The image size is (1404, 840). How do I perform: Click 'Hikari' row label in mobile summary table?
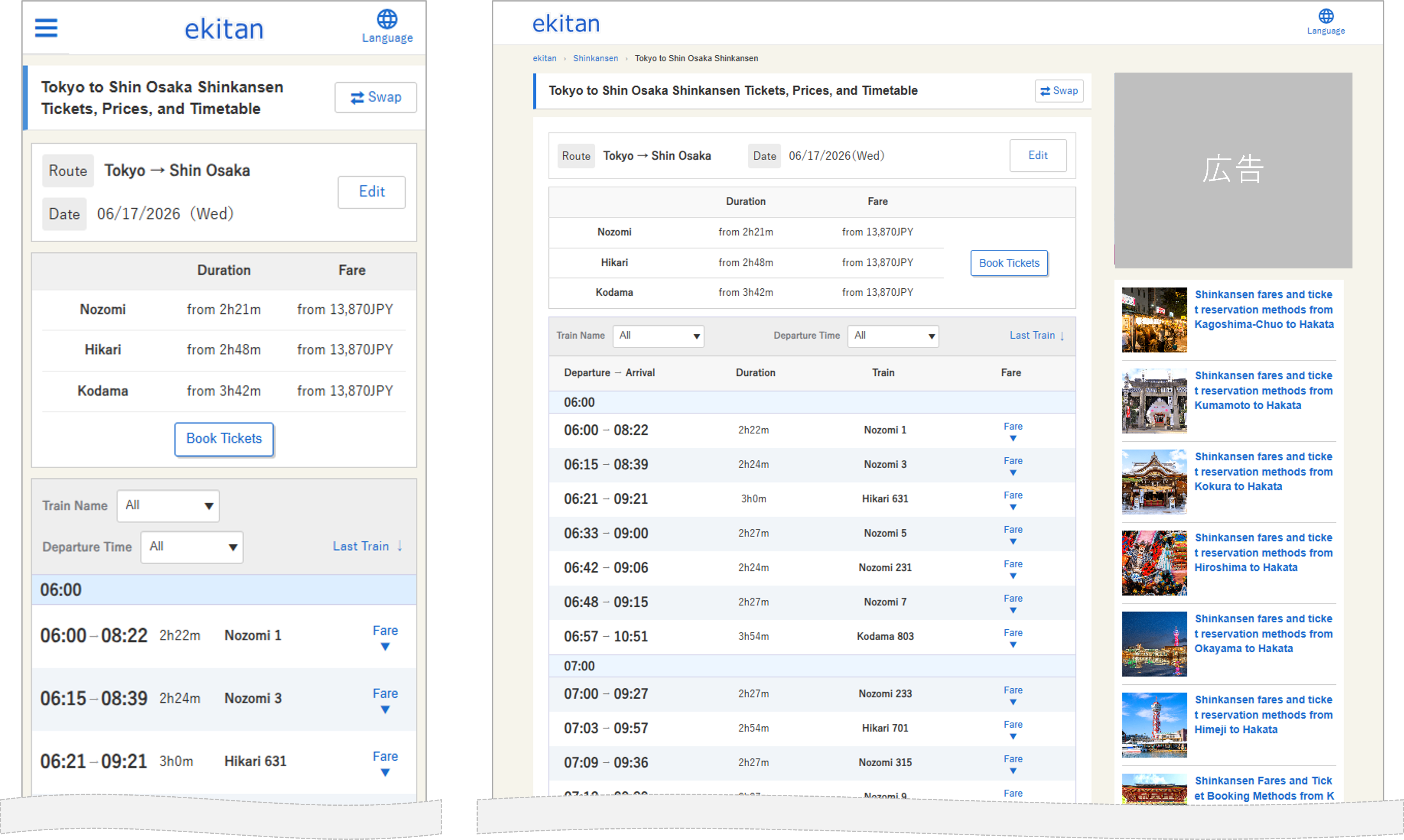pyautogui.click(x=103, y=350)
